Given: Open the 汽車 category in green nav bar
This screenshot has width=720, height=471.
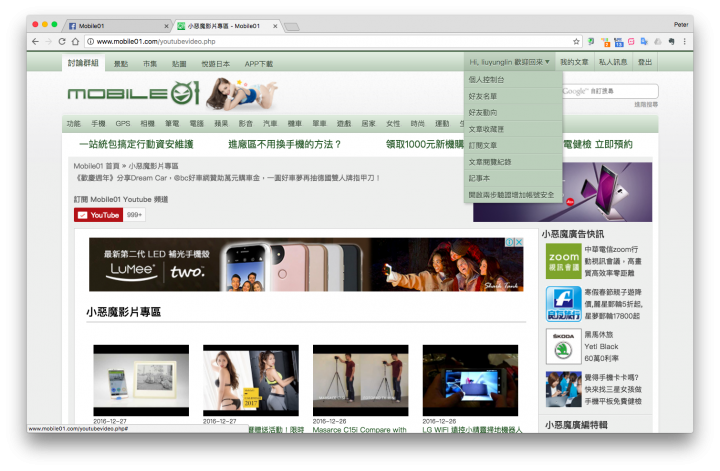Looking at the screenshot, I should pyautogui.click(x=270, y=123).
